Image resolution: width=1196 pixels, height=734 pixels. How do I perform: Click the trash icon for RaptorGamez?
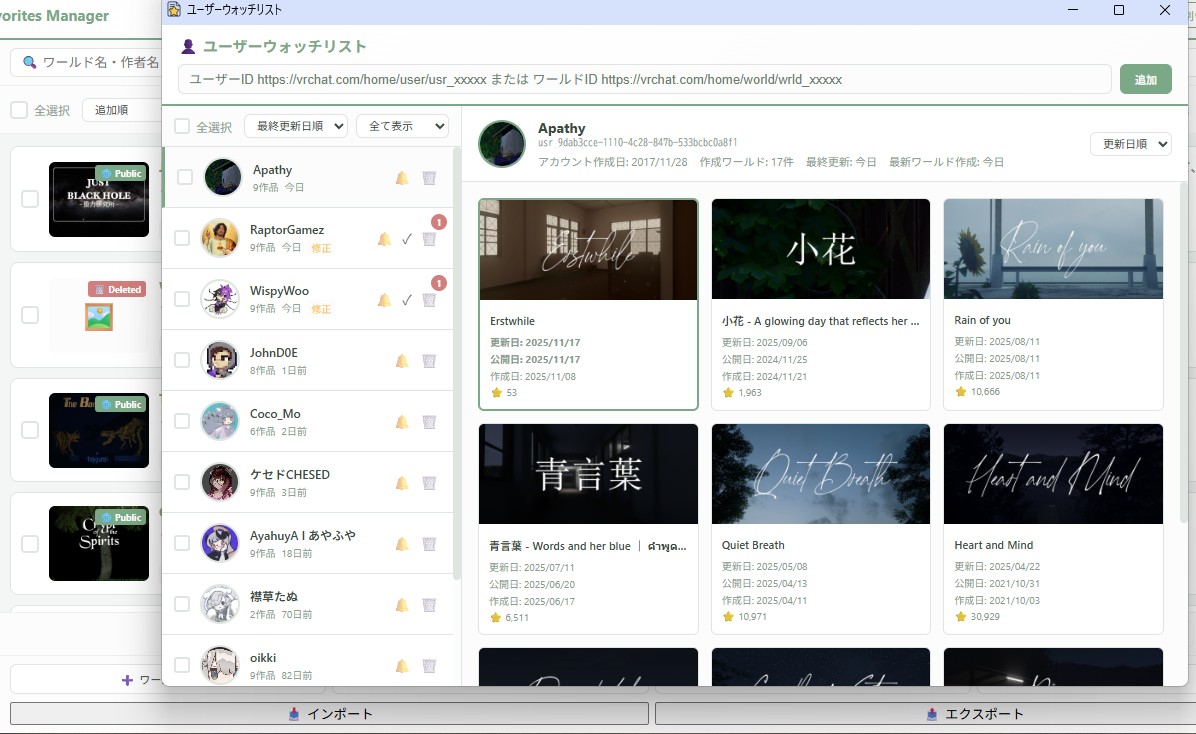(x=429, y=239)
